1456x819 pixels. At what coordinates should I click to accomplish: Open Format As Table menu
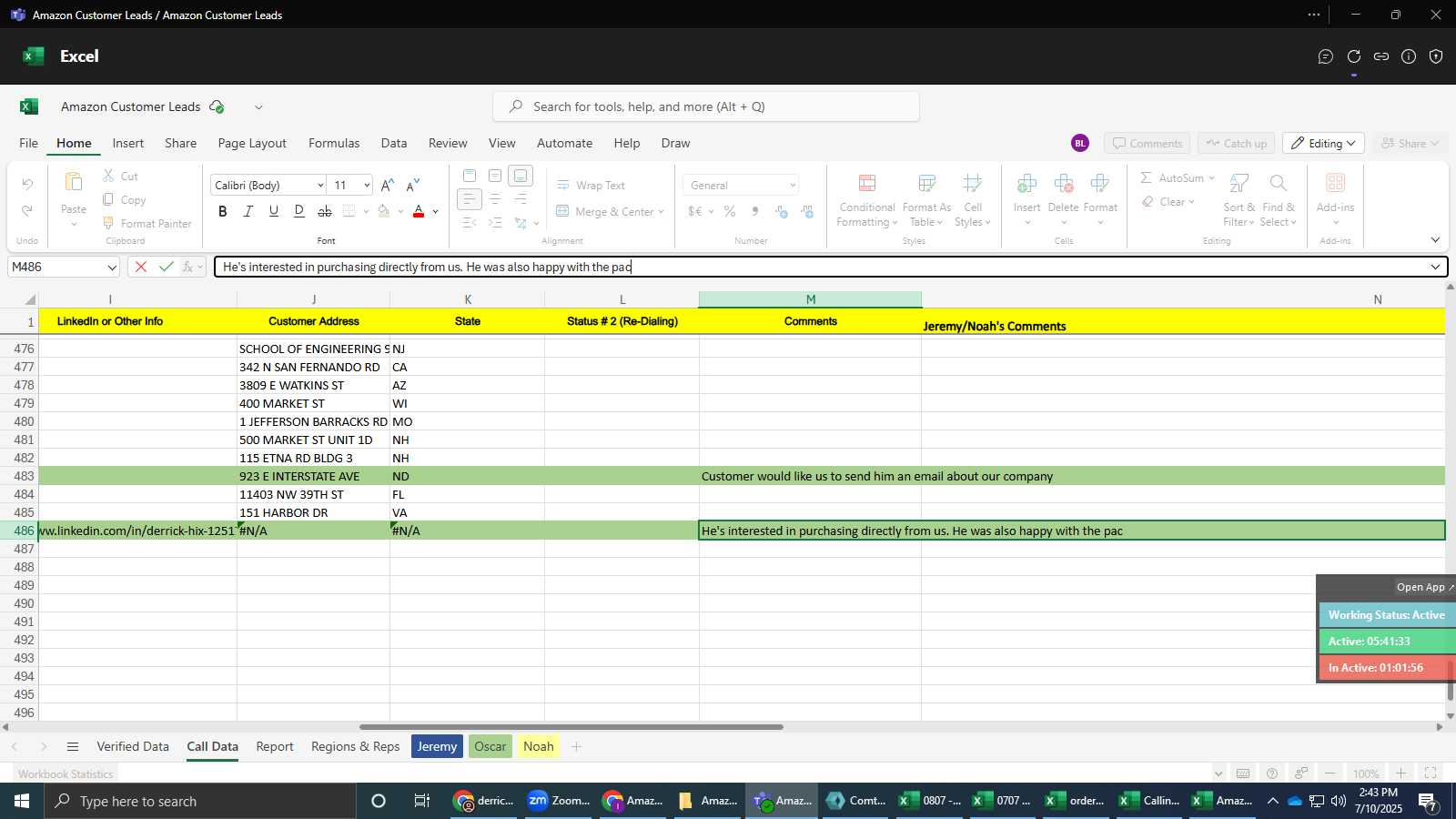coord(926,200)
